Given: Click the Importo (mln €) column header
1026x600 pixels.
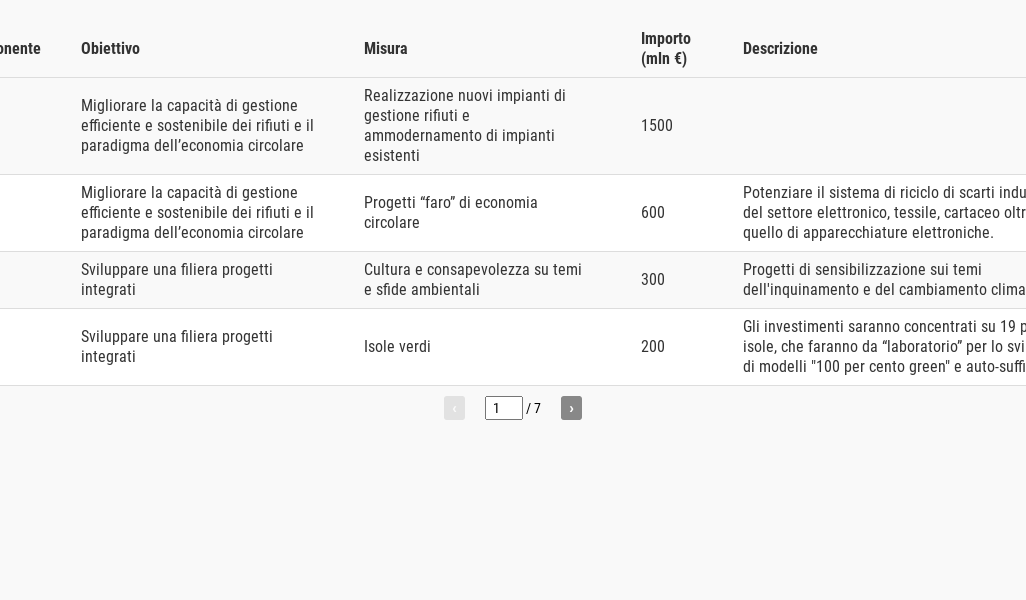Looking at the screenshot, I should coord(666,49).
